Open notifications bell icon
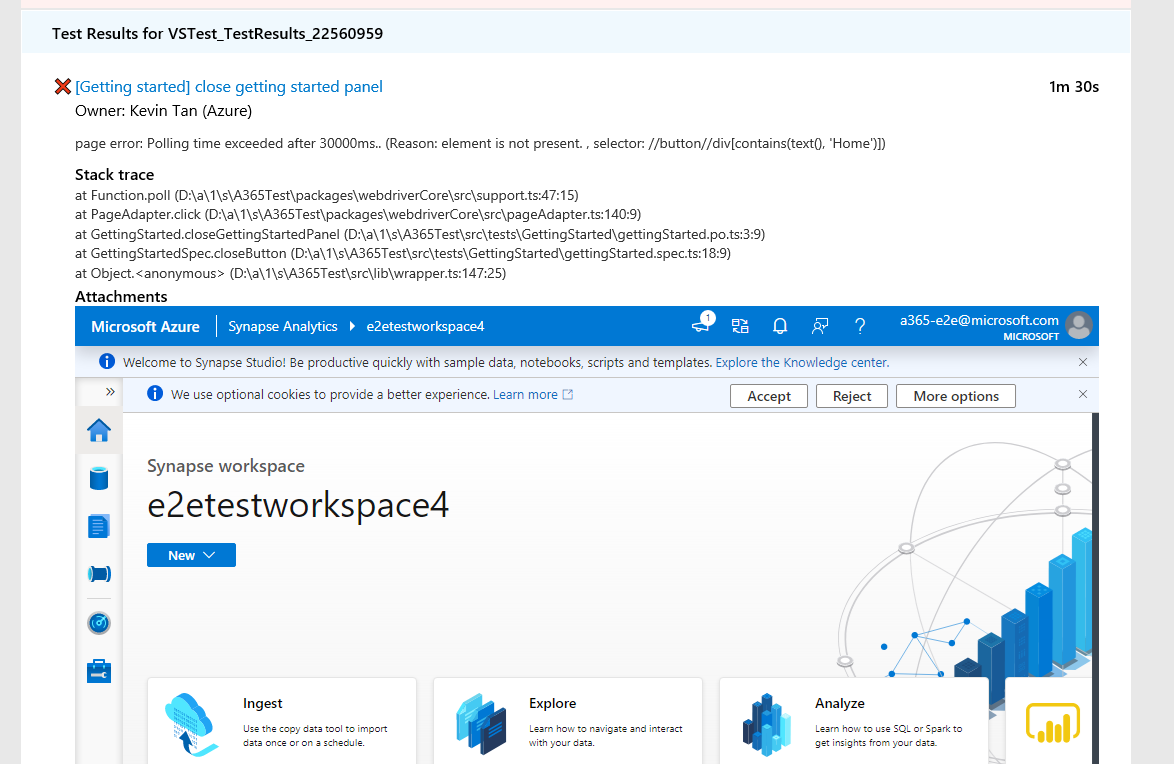The height and width of the screenshot is (764, 1174). pos(780,326)
